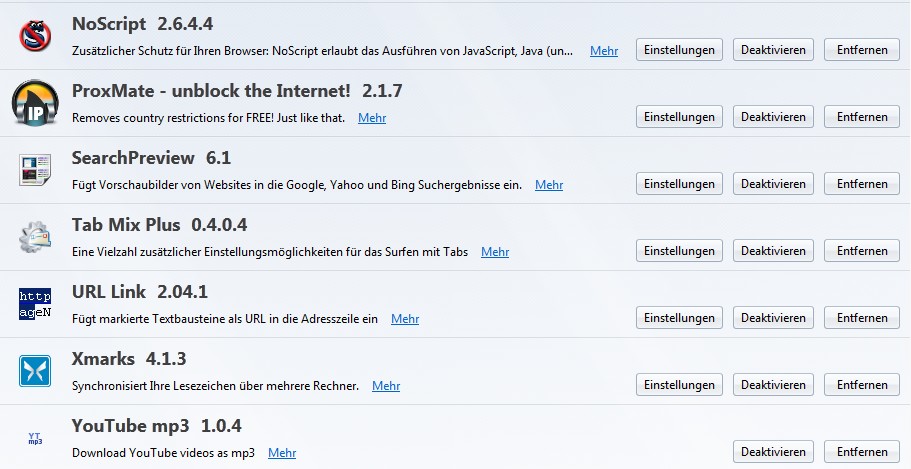This screenshot has height=469, width=911.
Task: Remove the YouTube mp3 extension
Action: click(862, 452)
